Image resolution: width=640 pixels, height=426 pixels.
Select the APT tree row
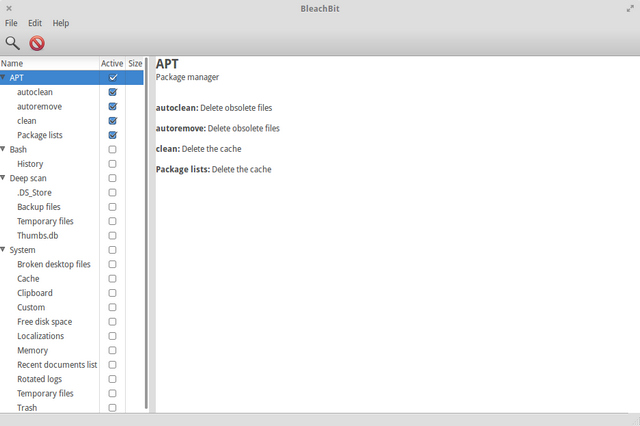coord(72,78)
